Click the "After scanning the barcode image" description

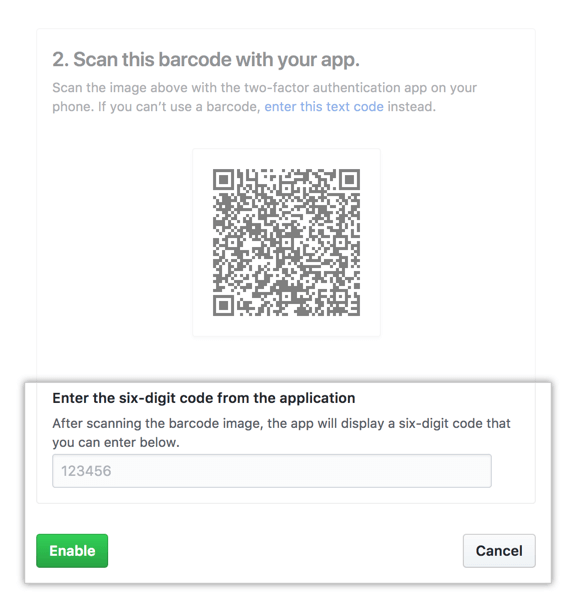[x=281, y=433]
